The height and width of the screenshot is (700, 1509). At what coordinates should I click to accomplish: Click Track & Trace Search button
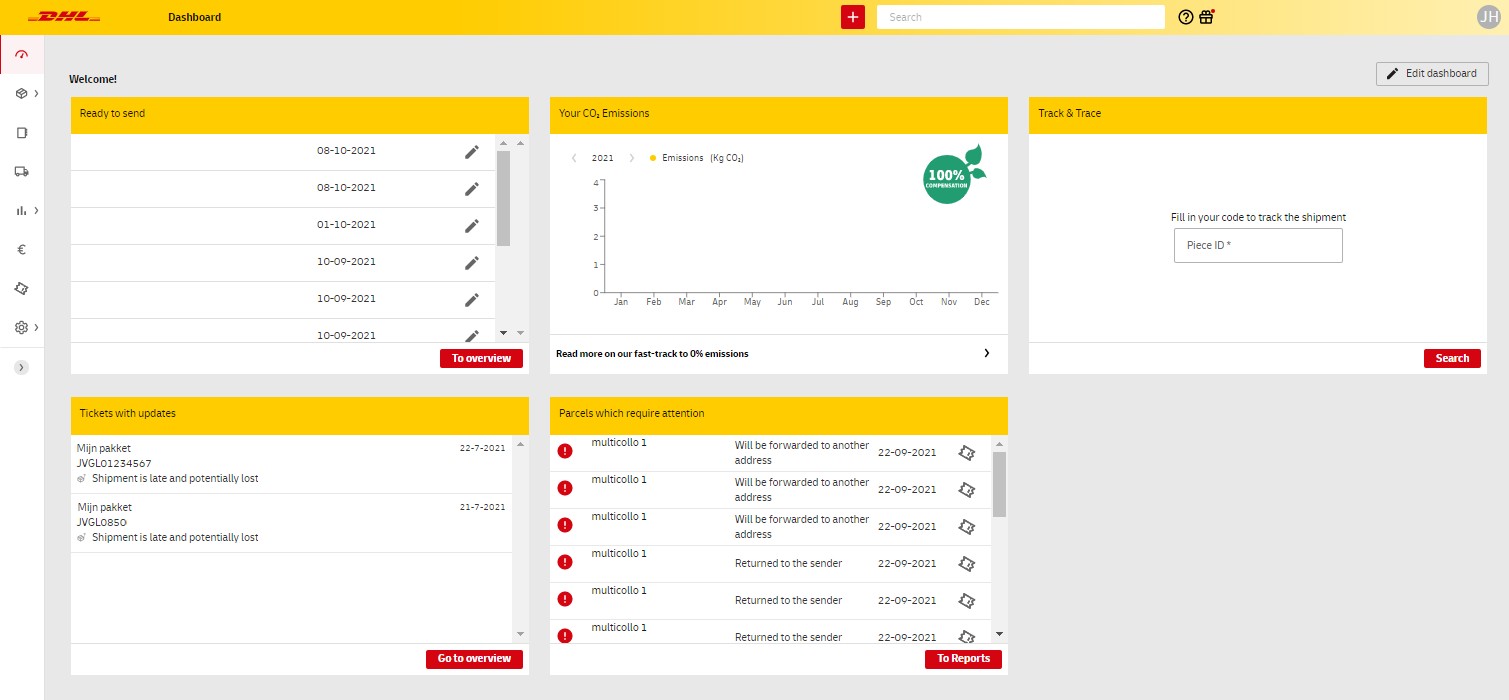click(1452, 358)
